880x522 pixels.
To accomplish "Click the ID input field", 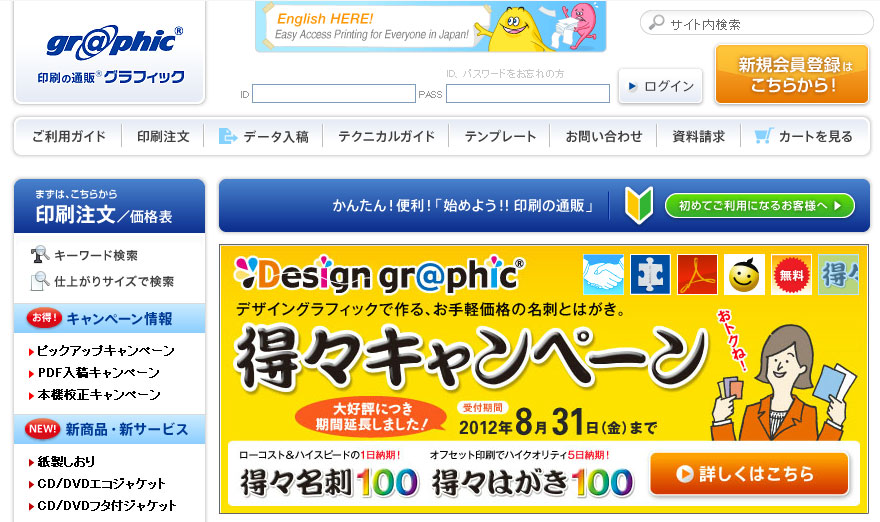I will click(x=334, y=94).
